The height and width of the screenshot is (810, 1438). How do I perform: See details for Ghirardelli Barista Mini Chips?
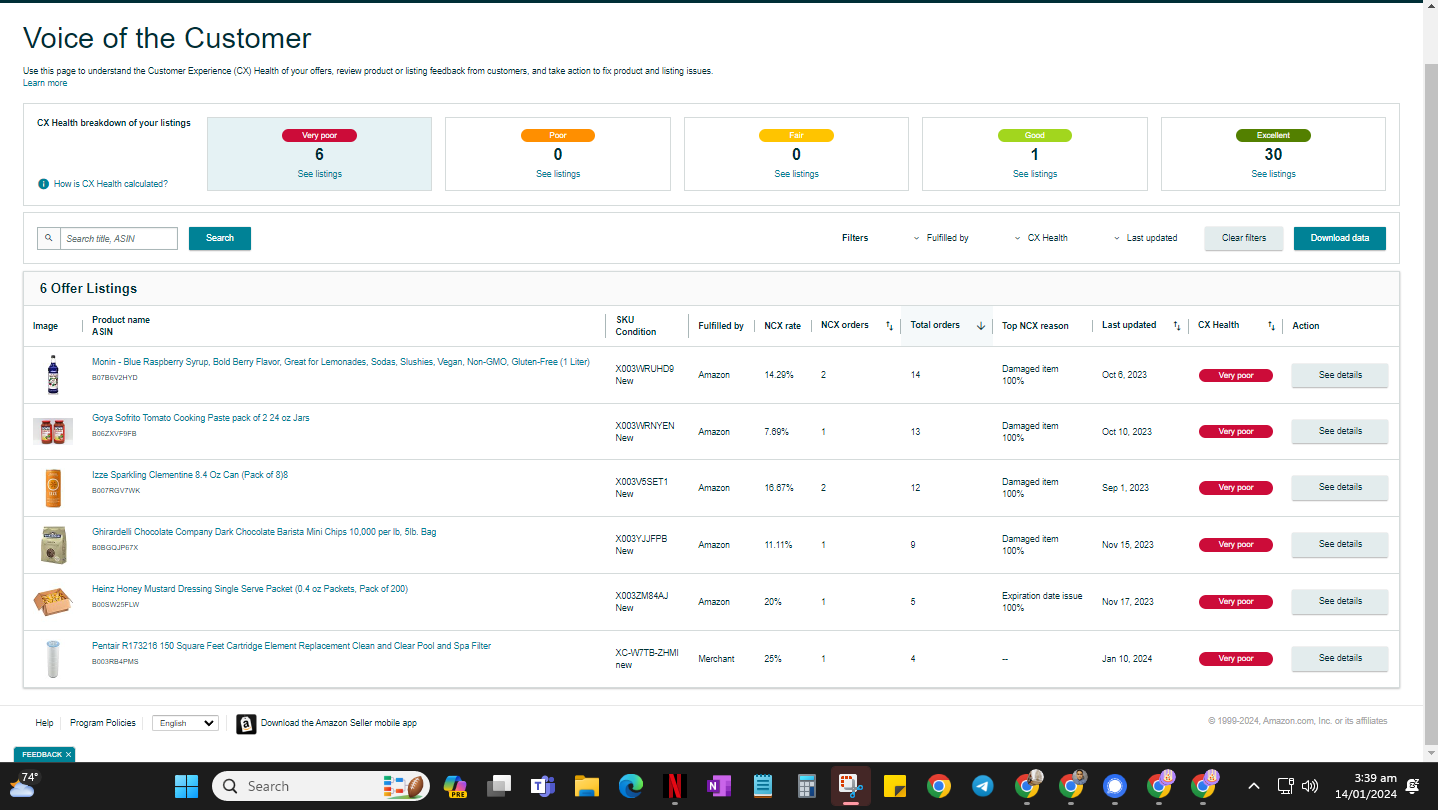tap(1340, 544)
